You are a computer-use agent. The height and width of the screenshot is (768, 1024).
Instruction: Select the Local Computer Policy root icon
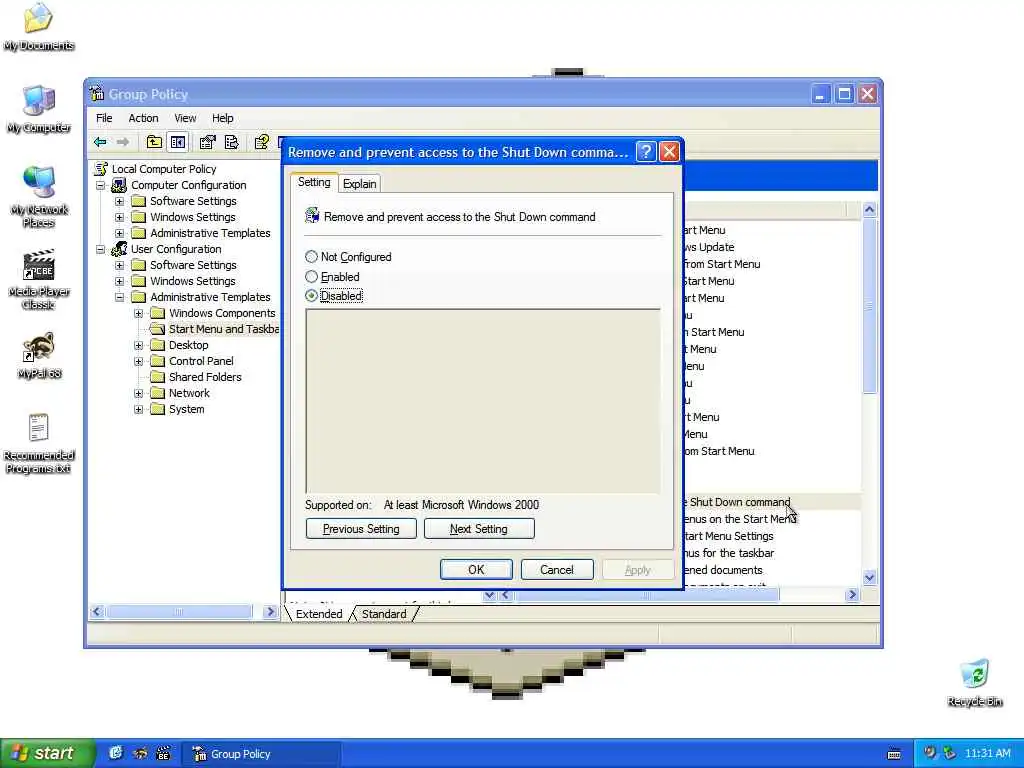[101, 168]
